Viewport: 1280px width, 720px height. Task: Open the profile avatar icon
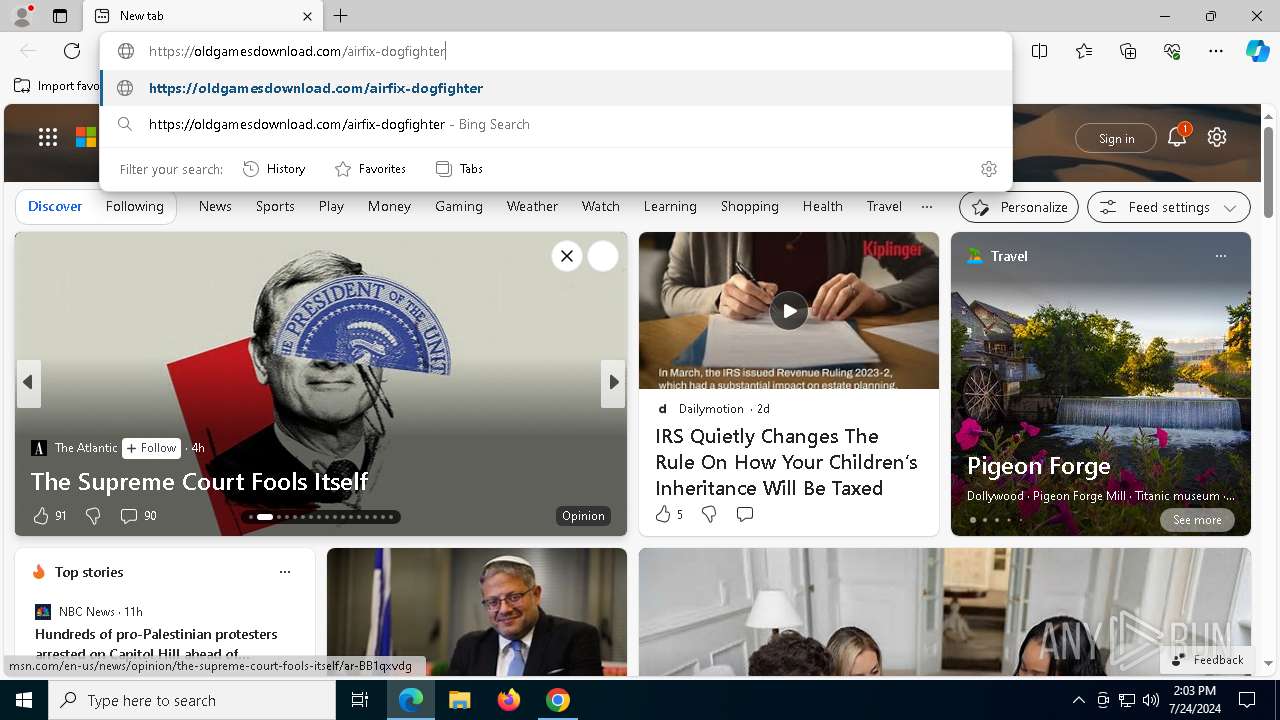[22, 16]
